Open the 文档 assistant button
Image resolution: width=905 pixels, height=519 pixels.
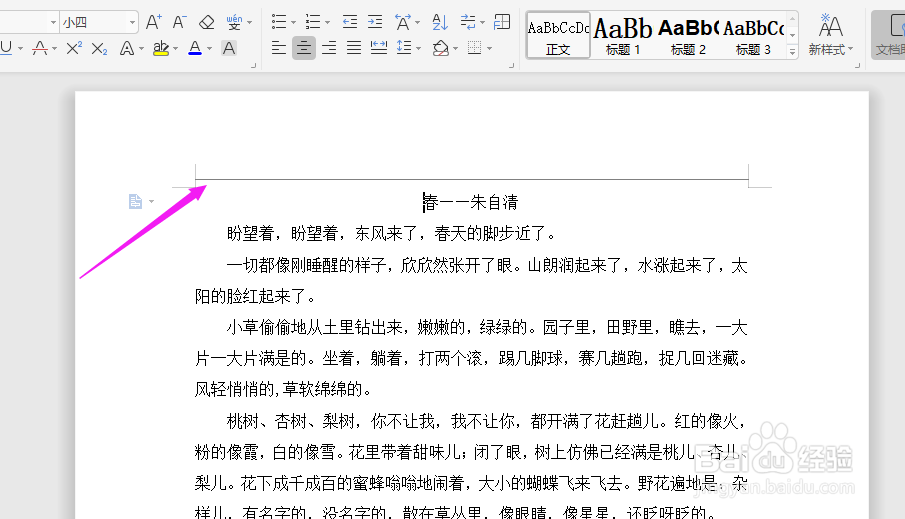click(x=888, y=35)
